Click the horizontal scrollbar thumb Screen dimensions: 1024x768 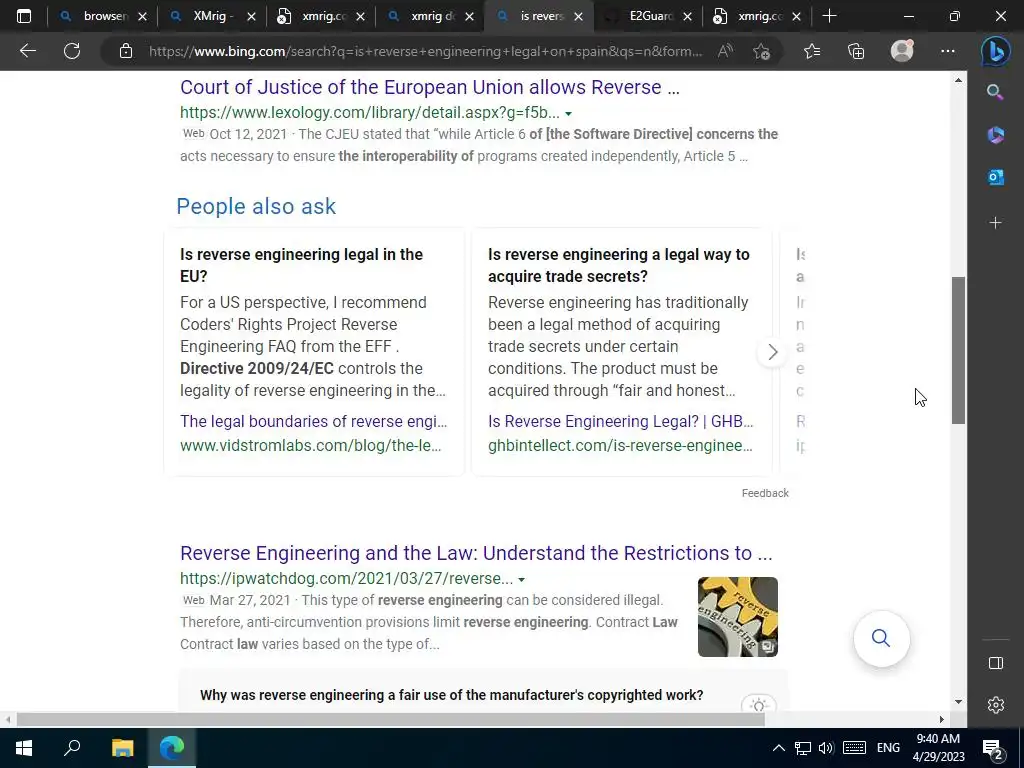click(391, 720)
